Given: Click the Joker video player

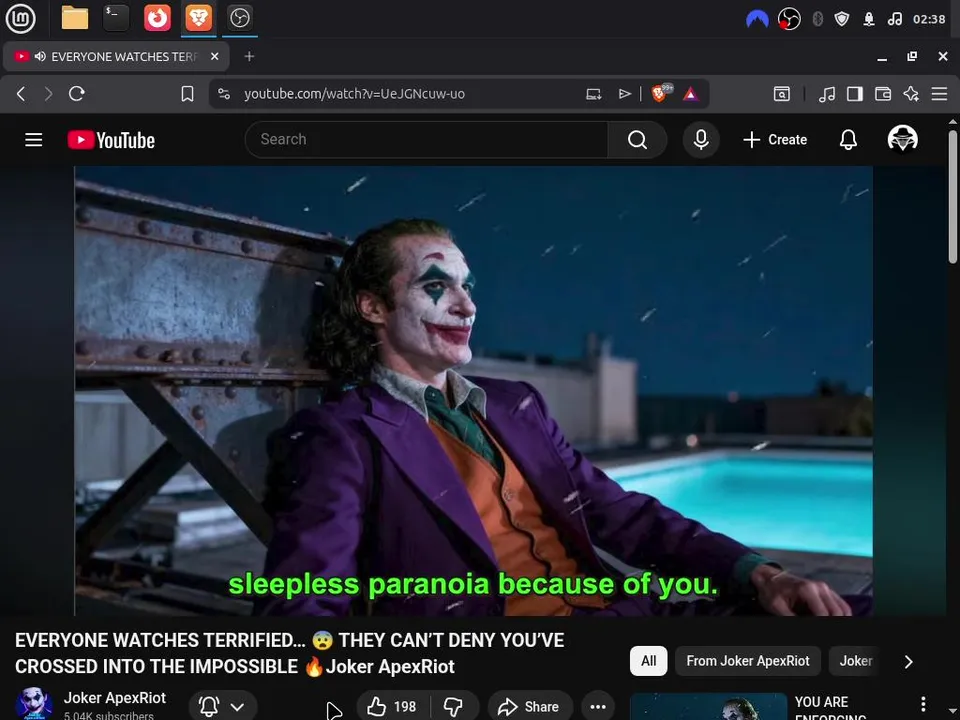Looking at the screenshot, I should 473,391.
